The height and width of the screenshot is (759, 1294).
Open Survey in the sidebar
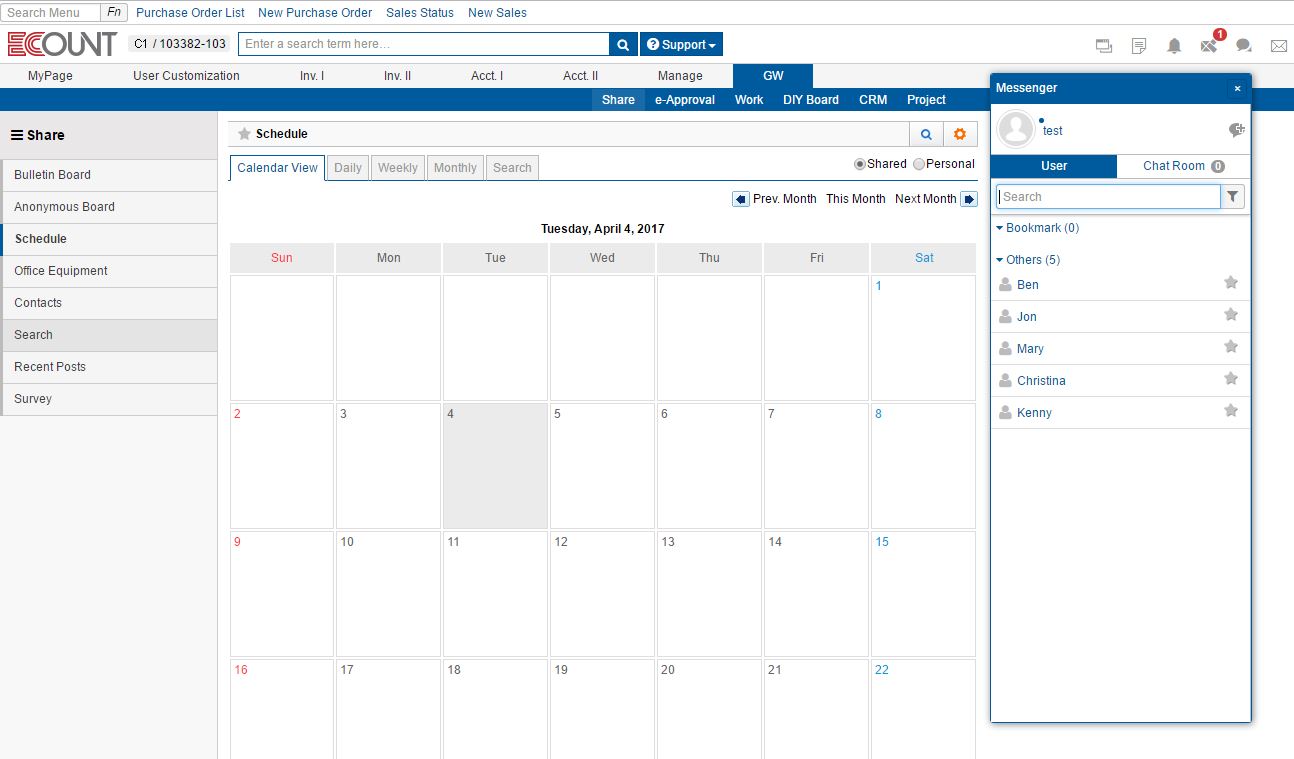[x=109, y=399]
